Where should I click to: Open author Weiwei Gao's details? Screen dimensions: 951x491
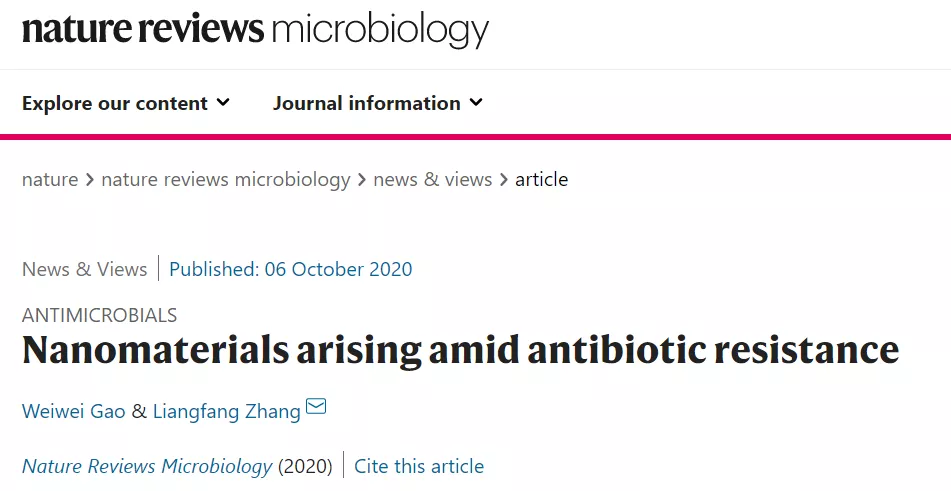[73, 412]
